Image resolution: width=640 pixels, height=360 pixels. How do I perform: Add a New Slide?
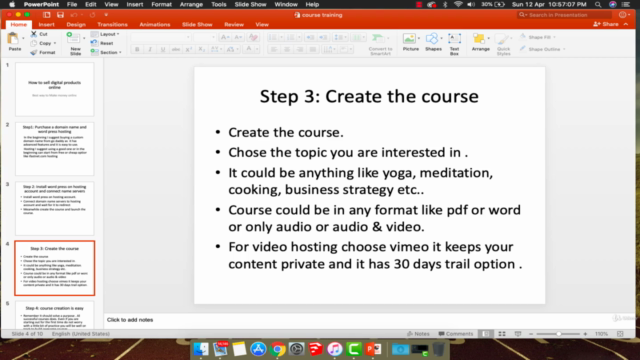(74, 39)
